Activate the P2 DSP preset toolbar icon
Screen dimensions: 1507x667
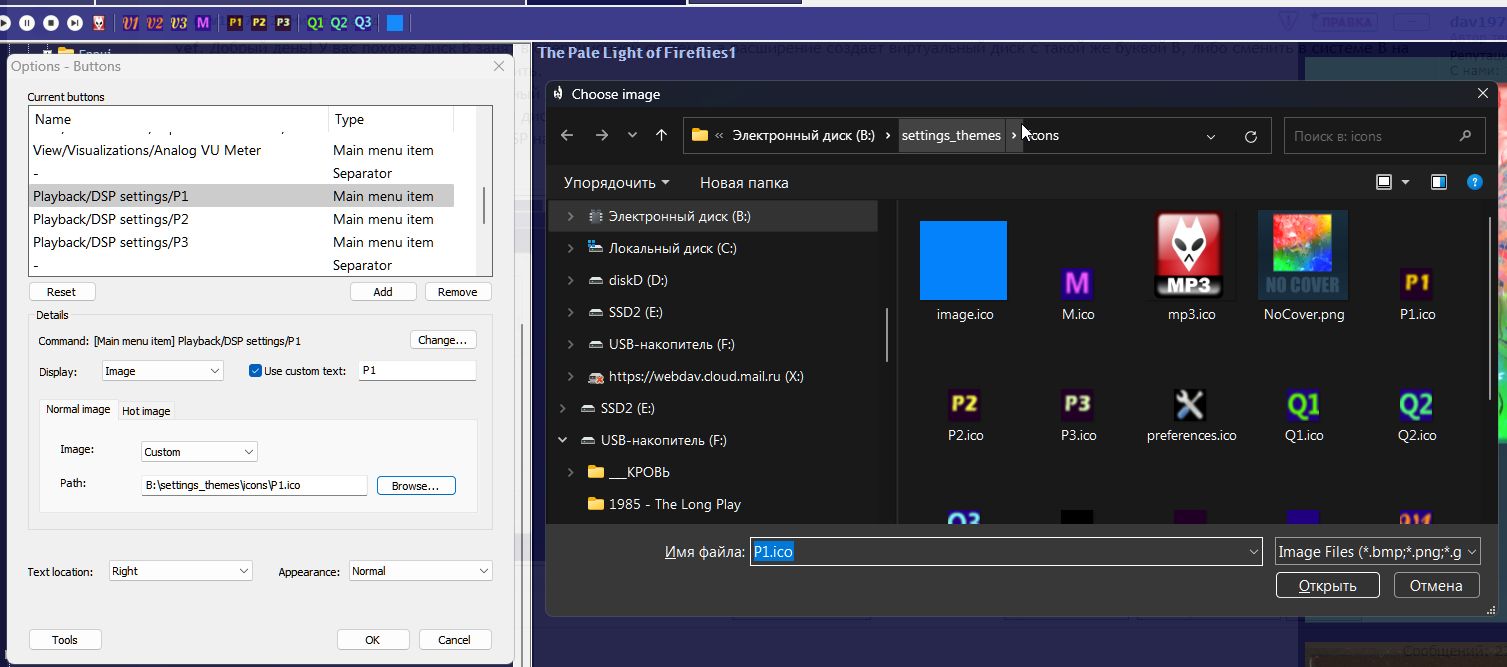click(x=259, y=22)
